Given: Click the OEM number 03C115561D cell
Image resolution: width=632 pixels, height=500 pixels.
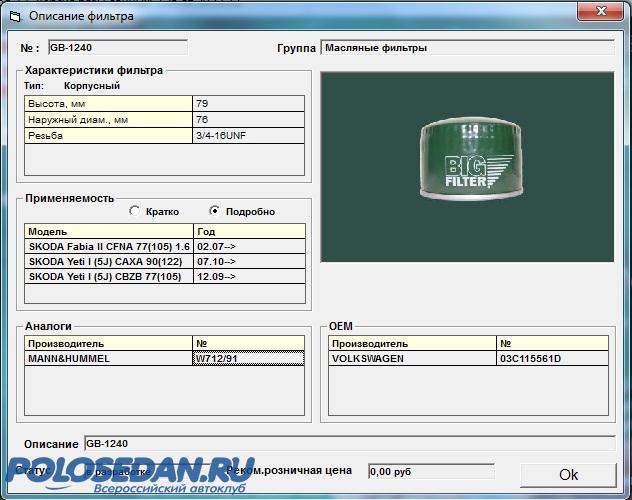Looking at the screenshot, I should click(552, 358).
